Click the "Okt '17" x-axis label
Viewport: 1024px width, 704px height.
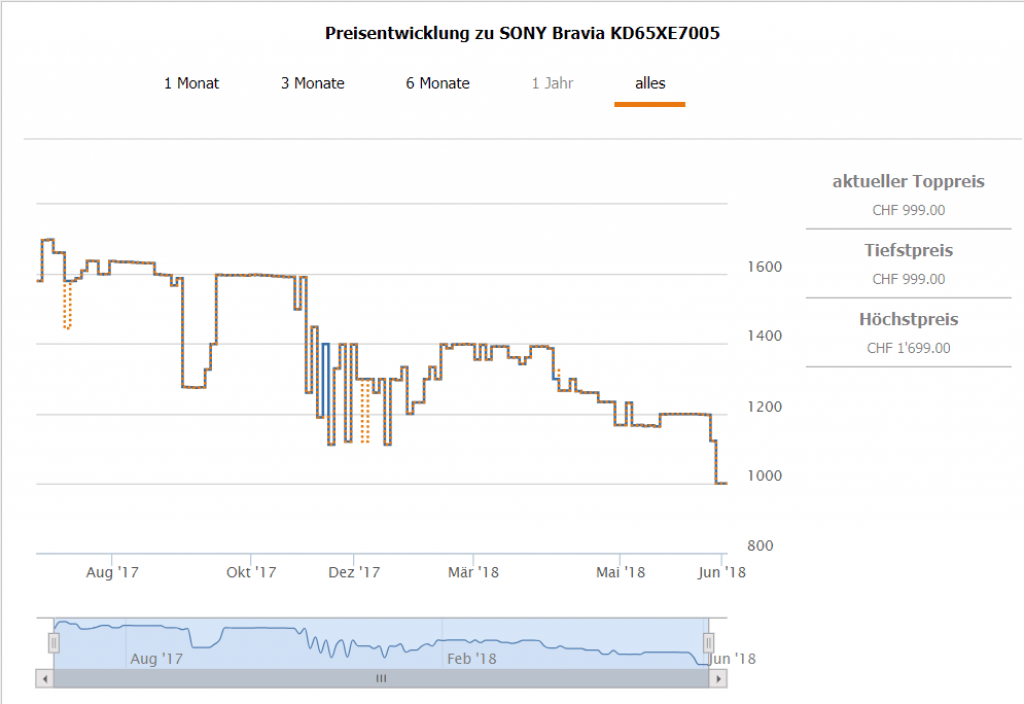coord(251,572)
